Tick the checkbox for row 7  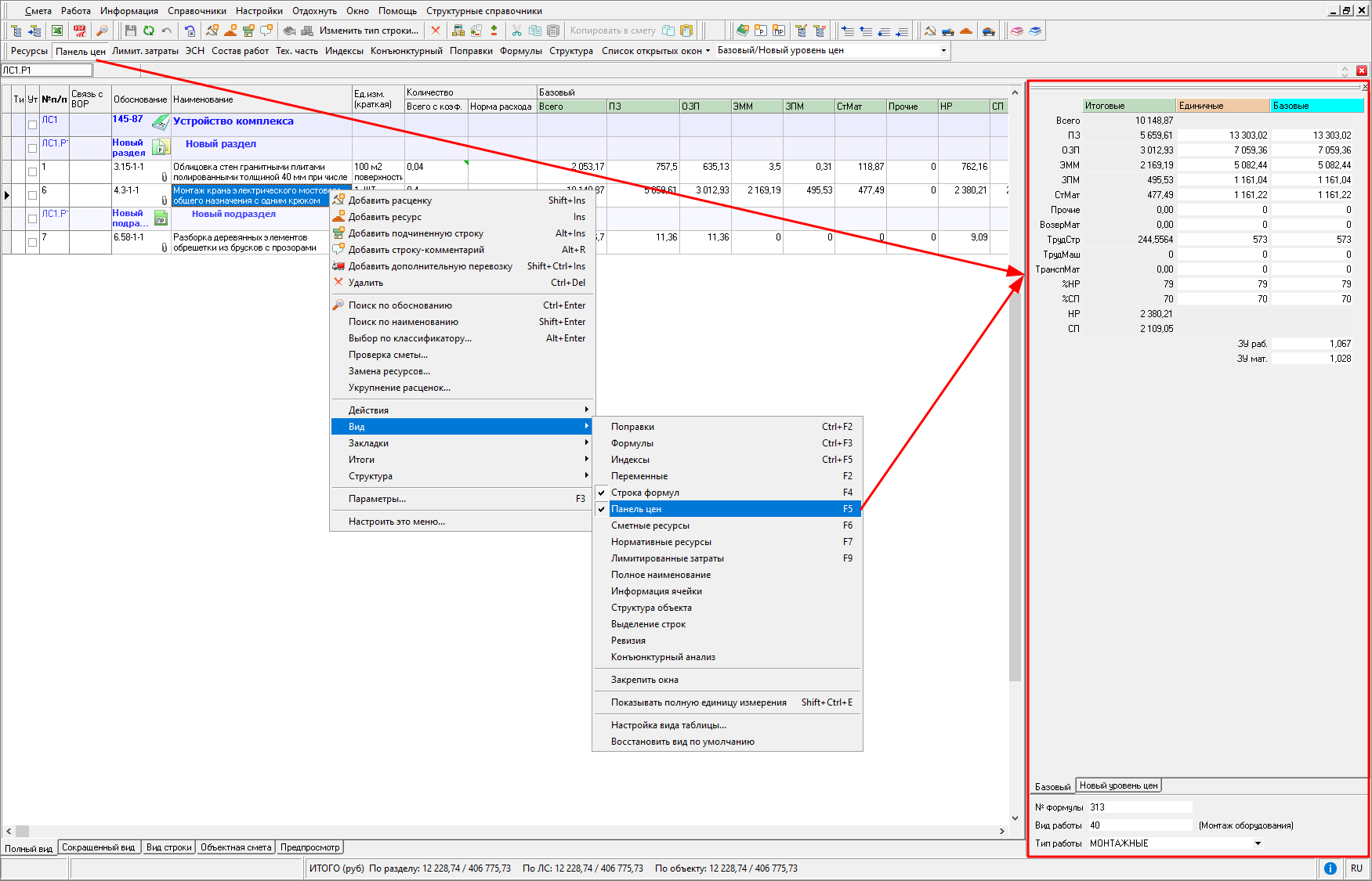[32, 242]
